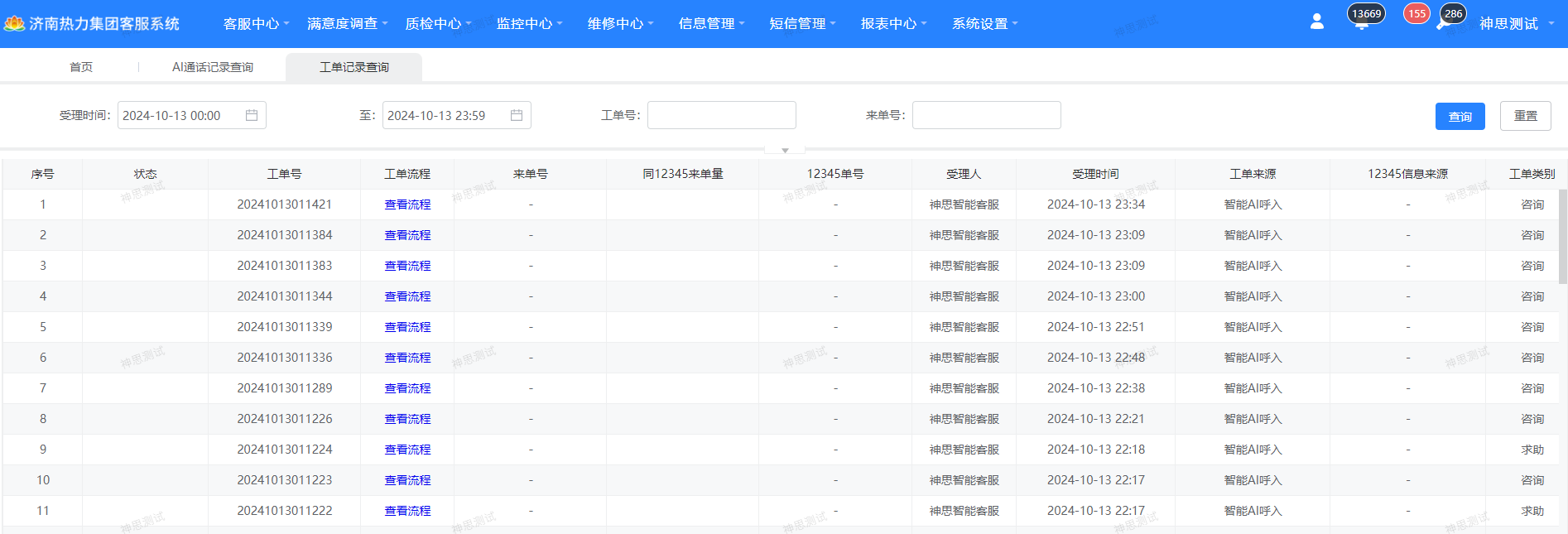
Task: Click the red 155 badge
Action: (1416, 14)
